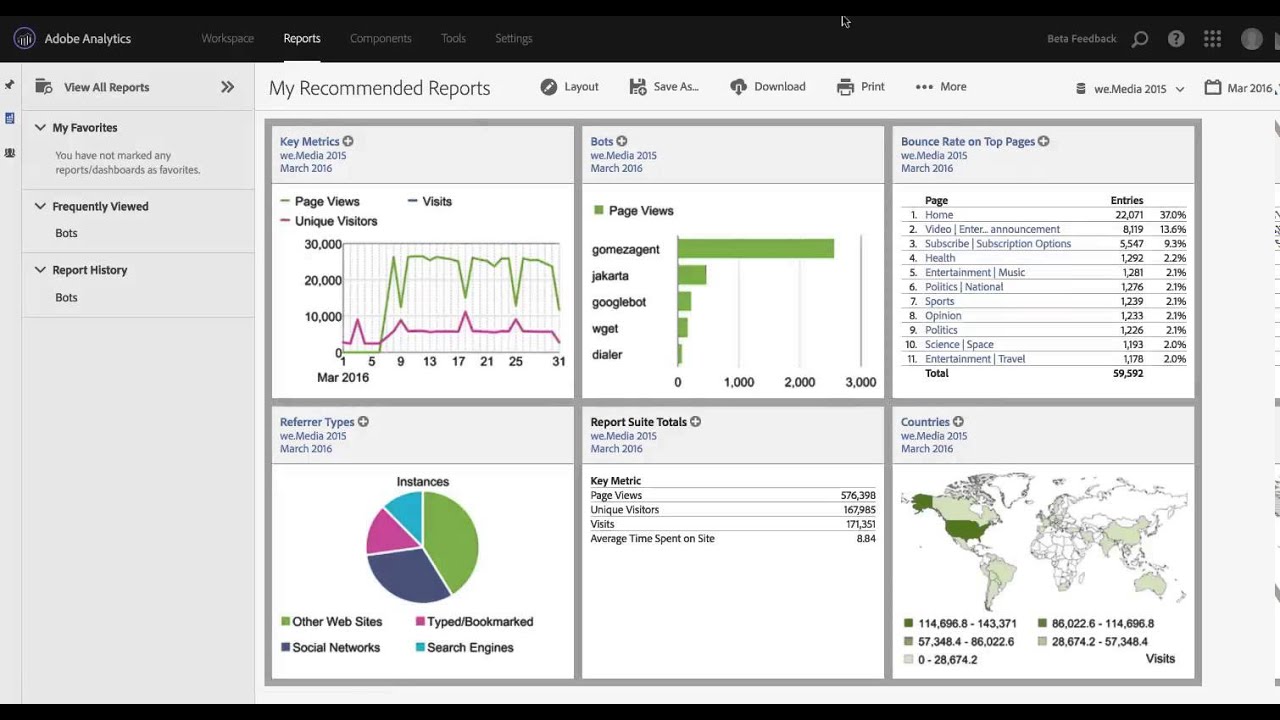
Task: Open the Subscribe | Subscription Options page link
Action: tap(997, 244)
